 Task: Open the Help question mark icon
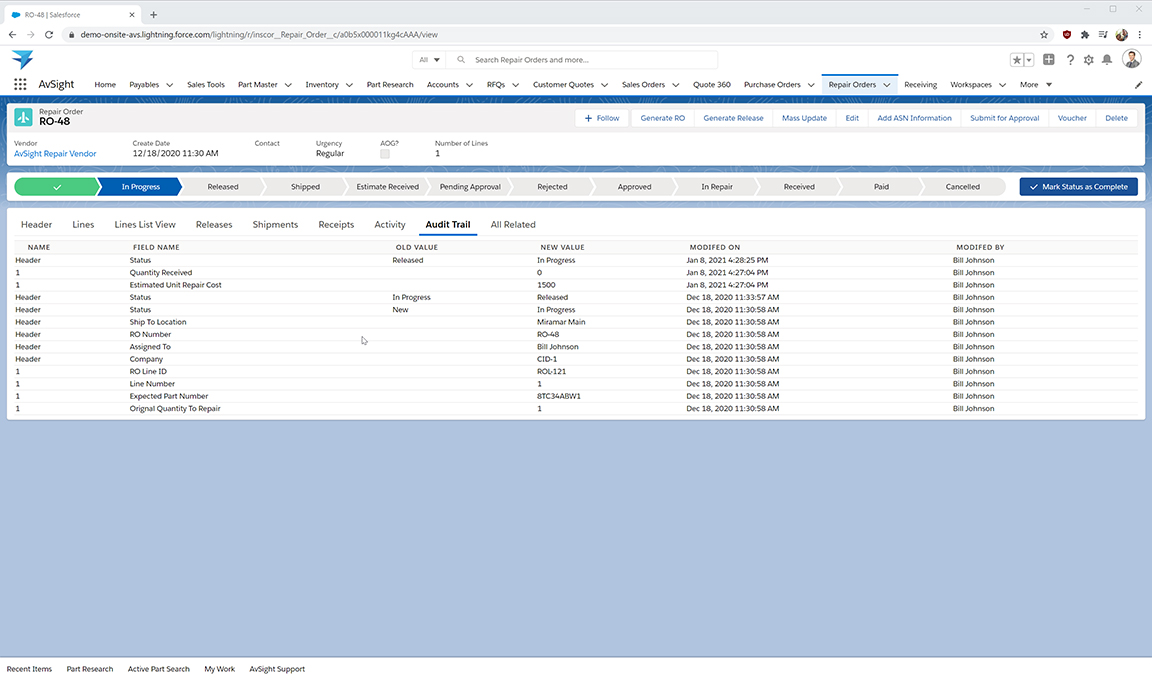click(1070, 60)
